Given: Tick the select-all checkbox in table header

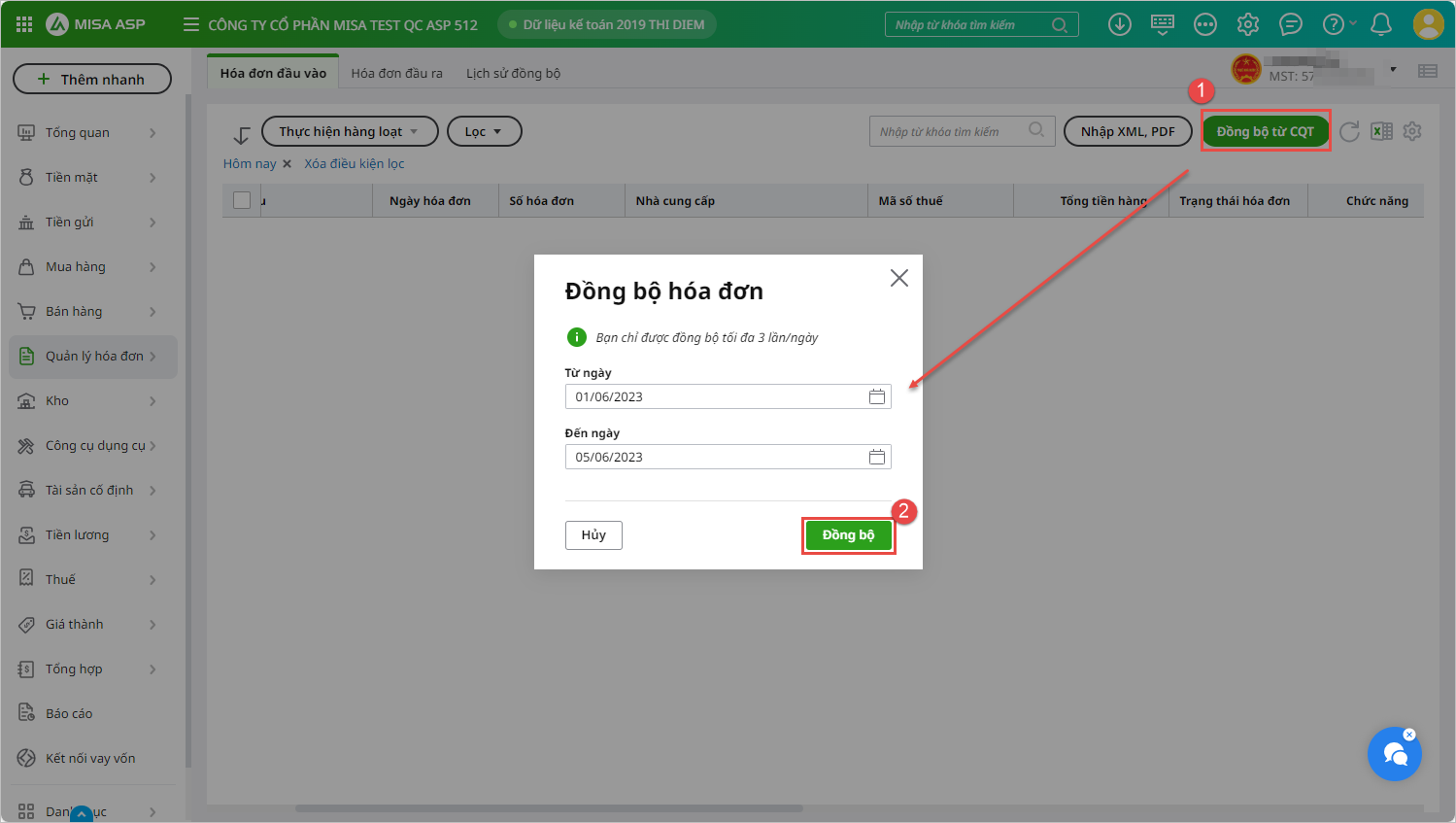Looking at the screenshot, I should point(242,200).
